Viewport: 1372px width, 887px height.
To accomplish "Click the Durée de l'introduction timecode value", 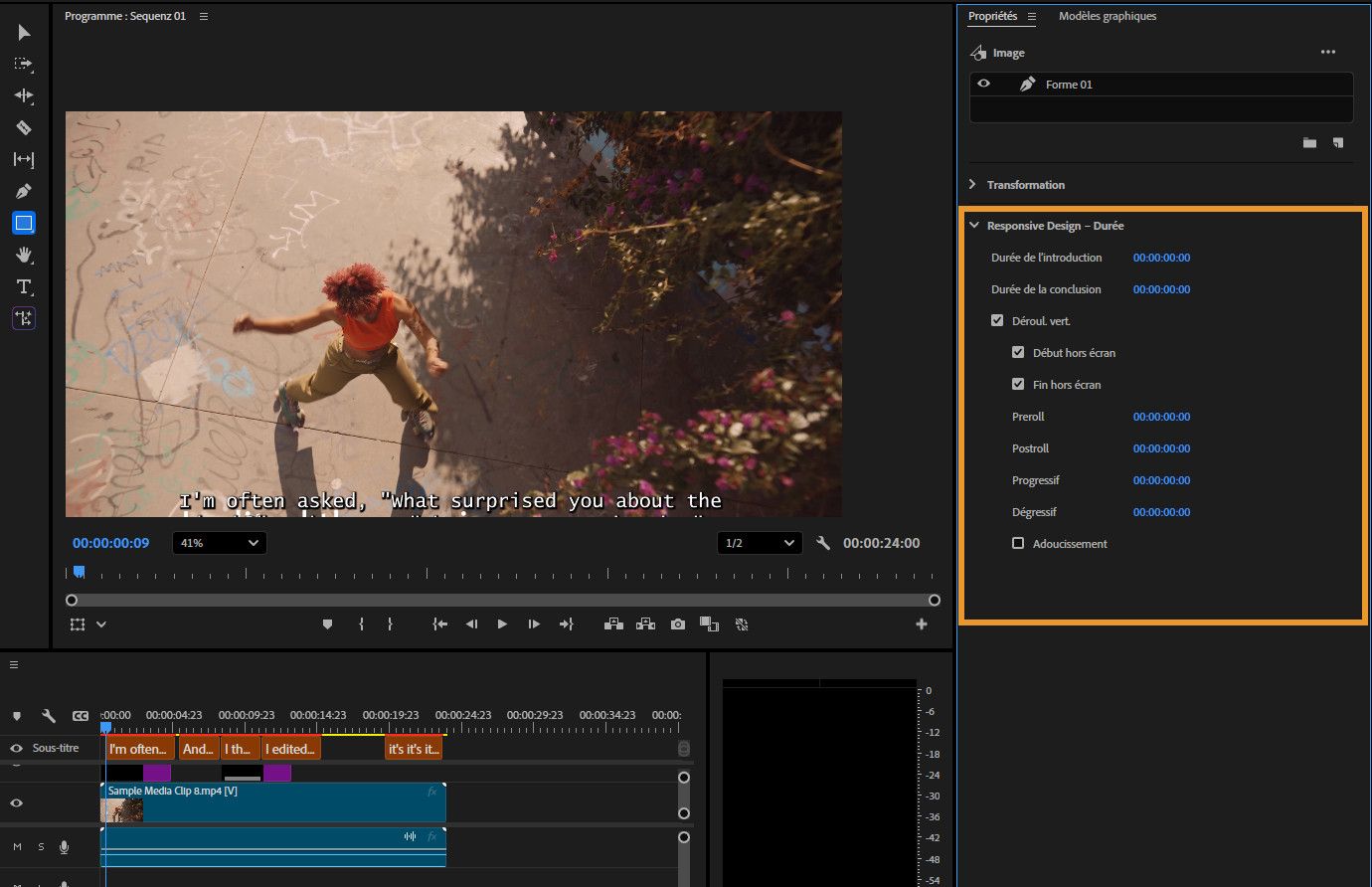I will pos(1161,258).
